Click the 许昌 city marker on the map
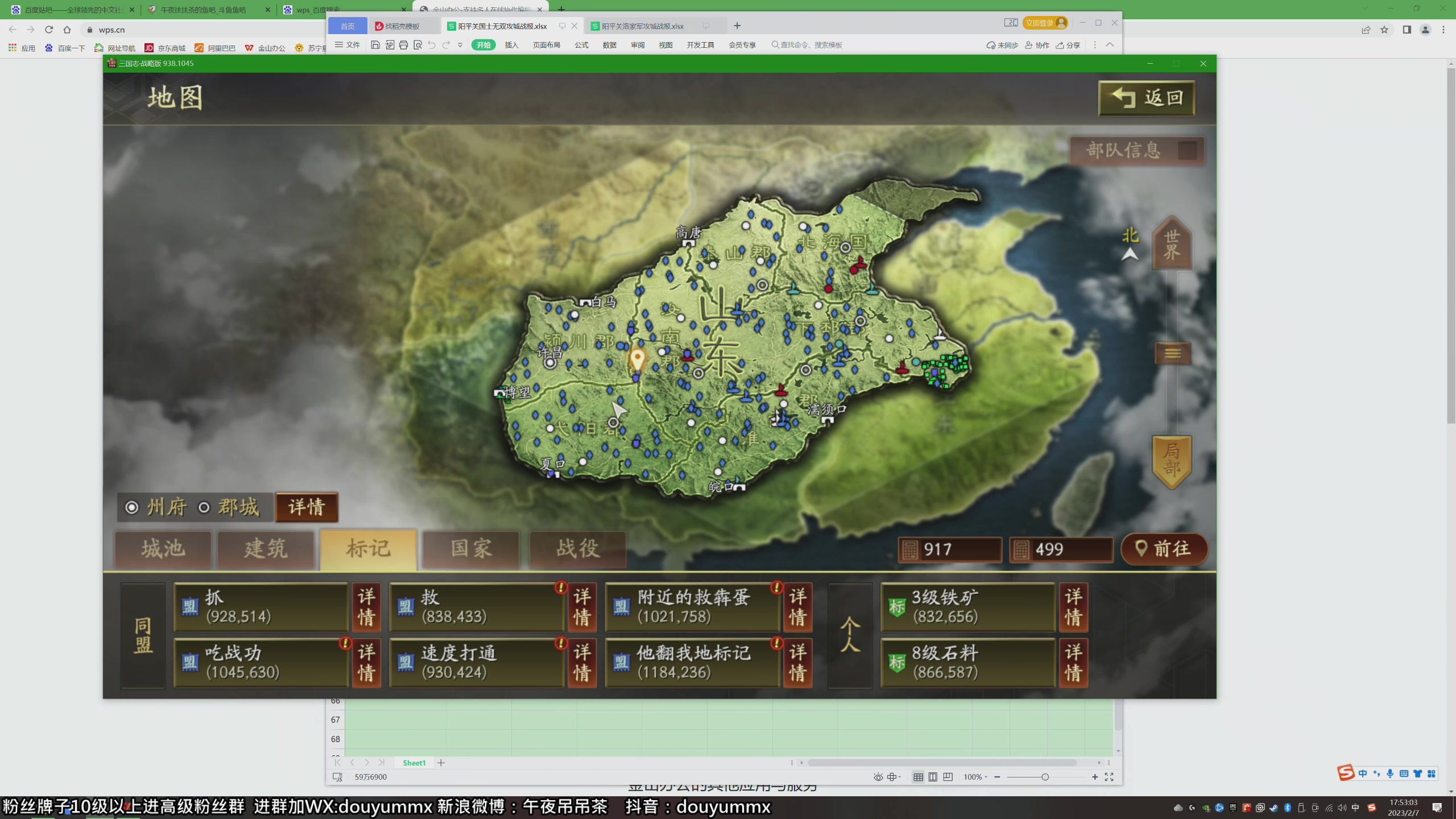Viewport: 1456px width, 819px height. tap(550, 362)
